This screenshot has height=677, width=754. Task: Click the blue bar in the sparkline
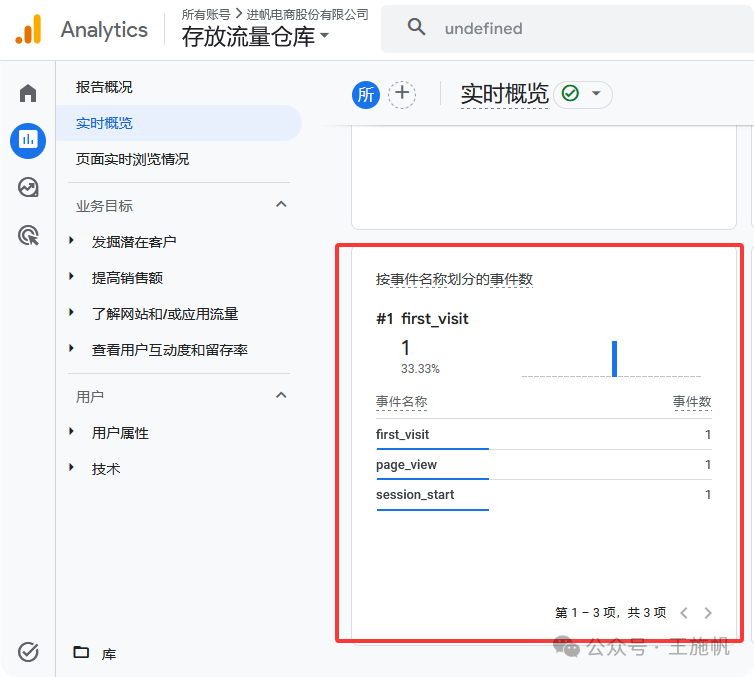614,359
